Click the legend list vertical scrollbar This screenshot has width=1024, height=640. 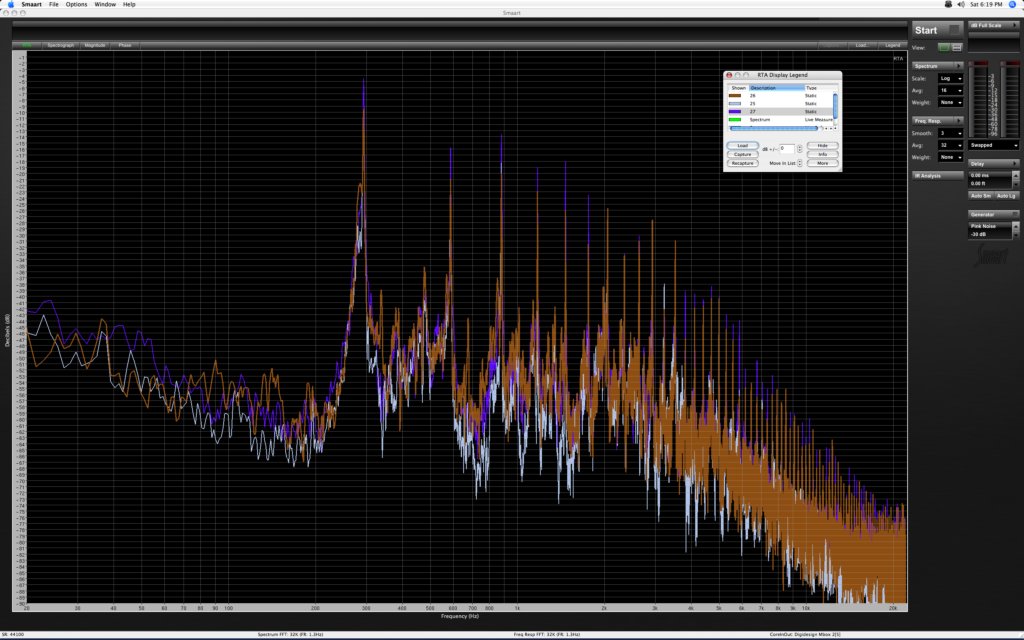tap(835, 107)
